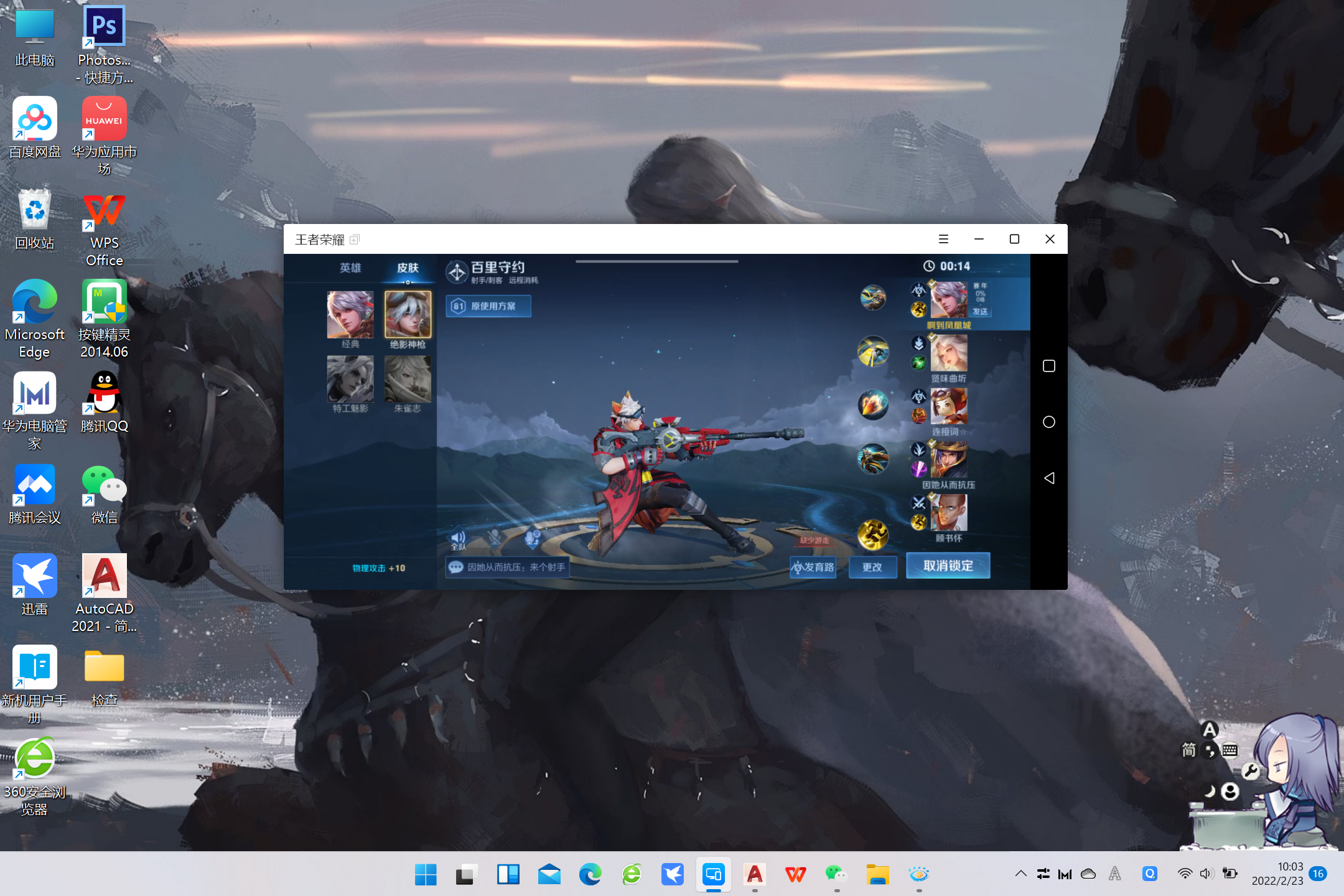Image resolution: width=1344 pixels, height=896 pixels.
Task: Click green summoner spell of 贤味曲圻
Action: click(x=918, y=362)
